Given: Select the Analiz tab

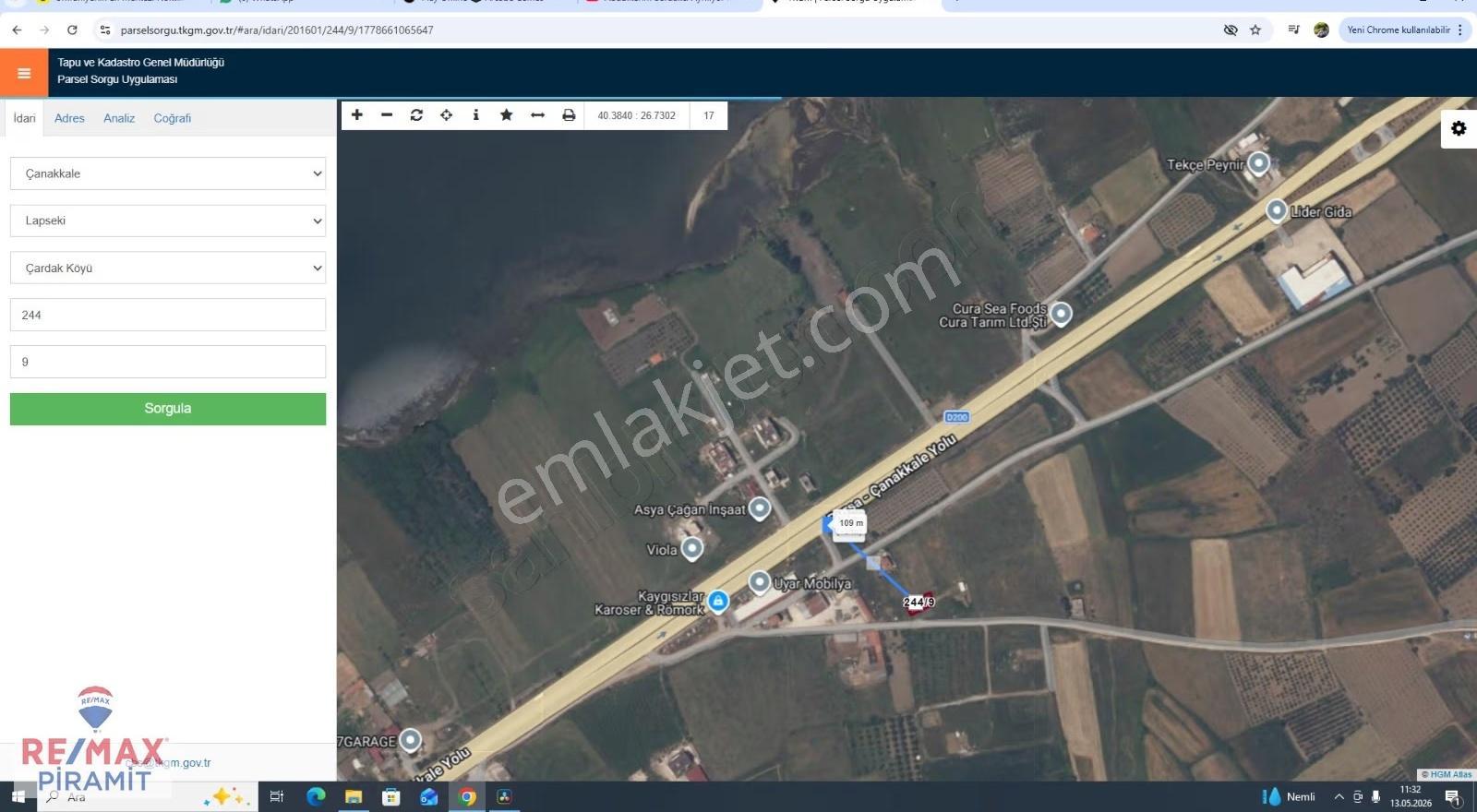Looking at the screenshot, I should point(119,118).
